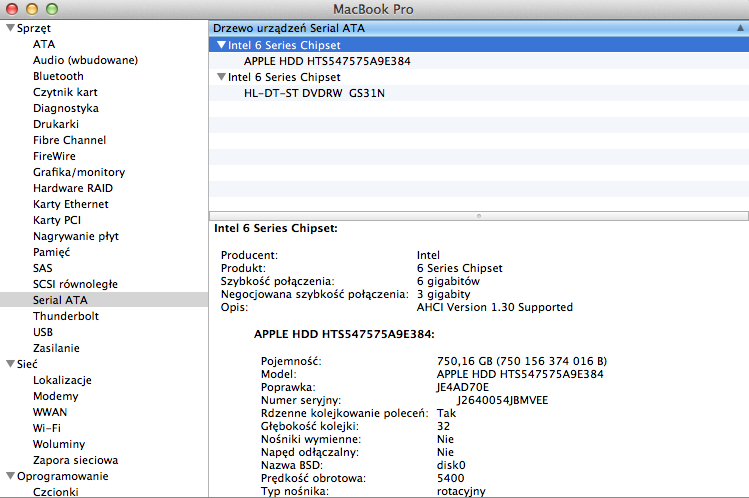Select ATA in the sidebar

click(44, 44)
